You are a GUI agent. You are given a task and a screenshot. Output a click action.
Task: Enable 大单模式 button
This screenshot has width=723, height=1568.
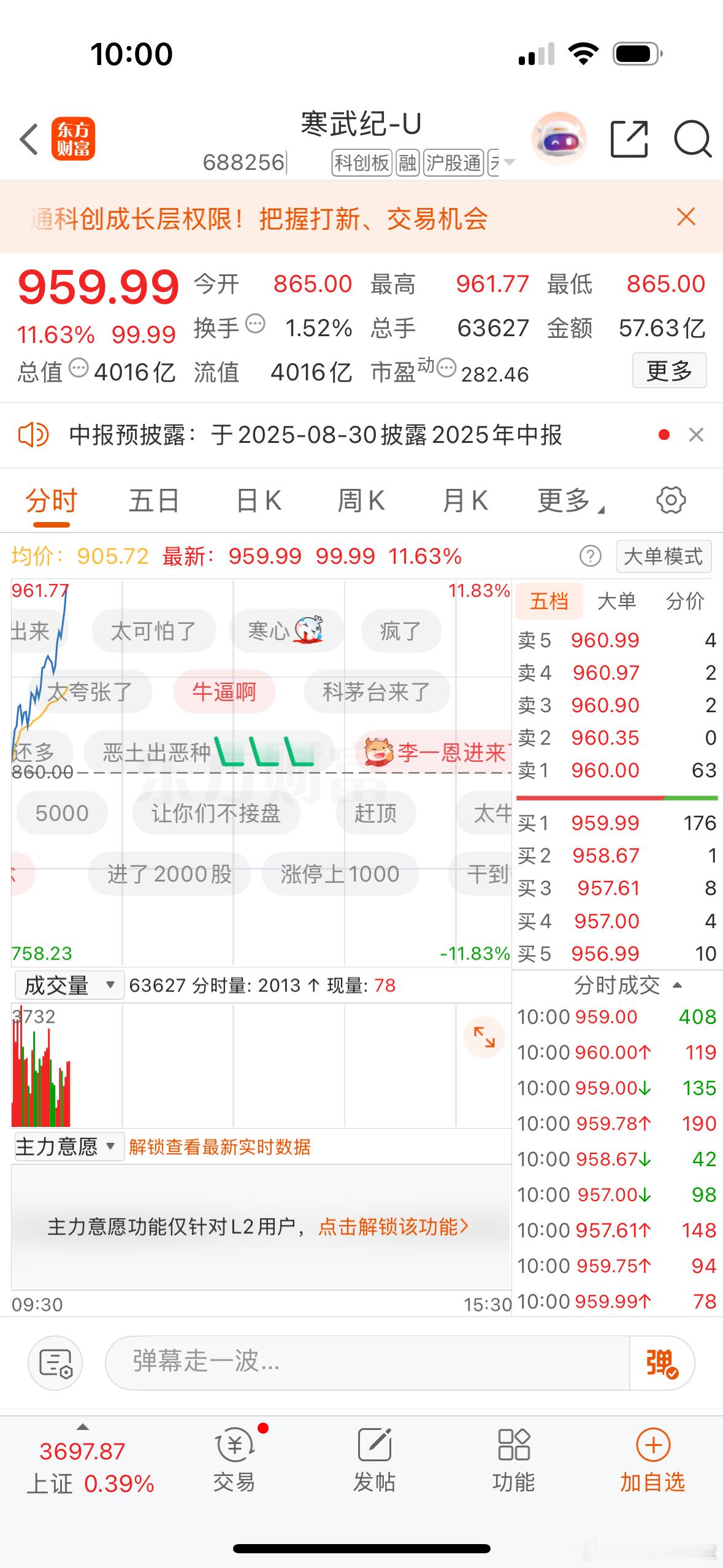(x=664, y=556)
